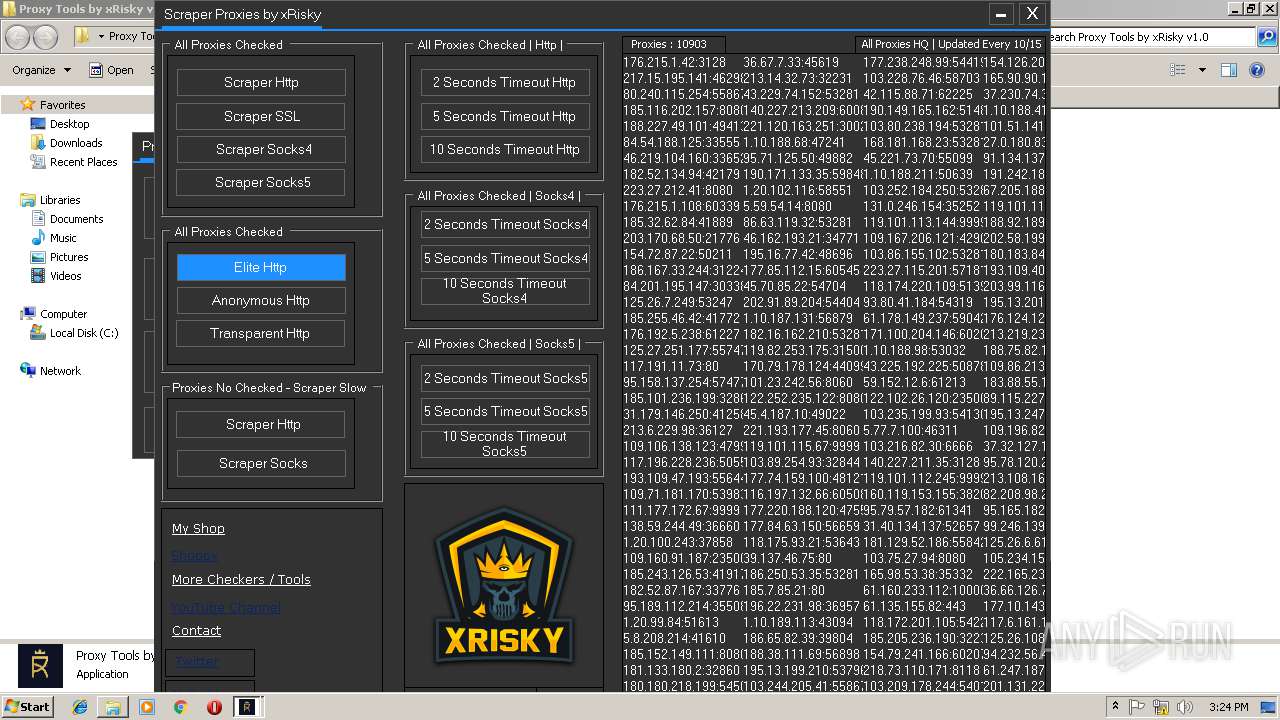Click the Scraper Http checked proxies button
Viewport: 1280px width, 720px height.
261,82
